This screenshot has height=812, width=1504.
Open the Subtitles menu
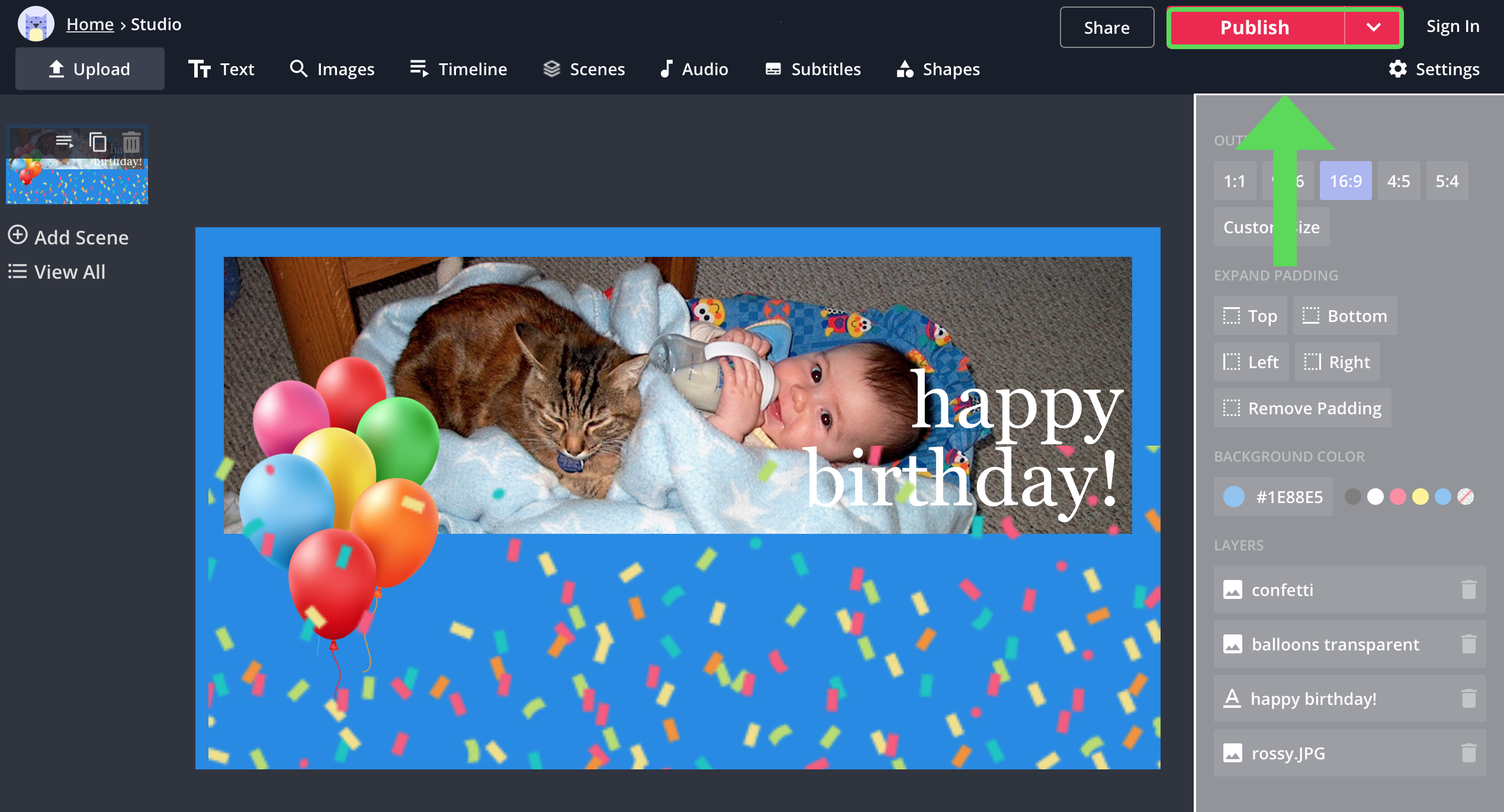point(812,69)
